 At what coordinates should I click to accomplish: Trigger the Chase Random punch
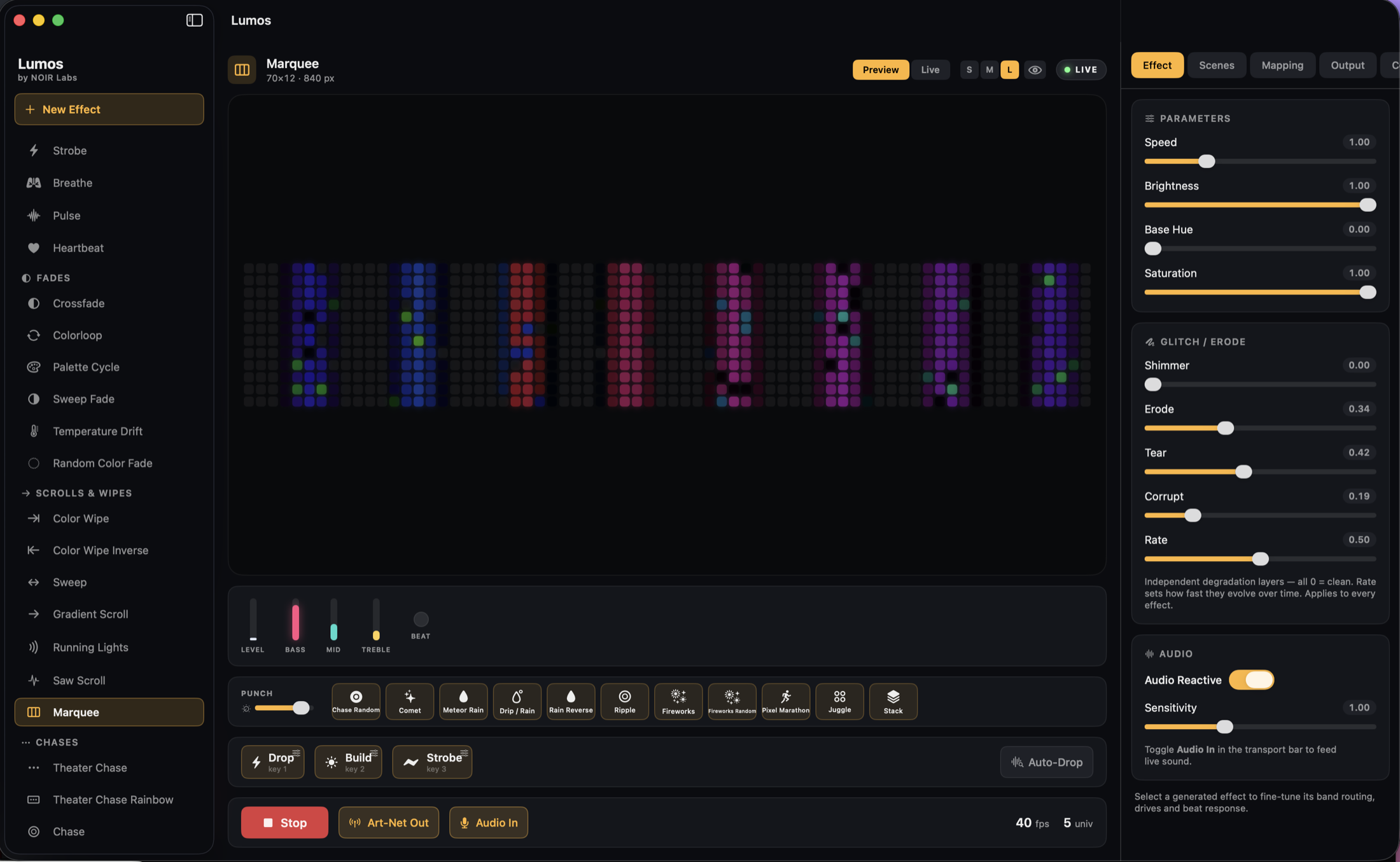pos(356,701)
